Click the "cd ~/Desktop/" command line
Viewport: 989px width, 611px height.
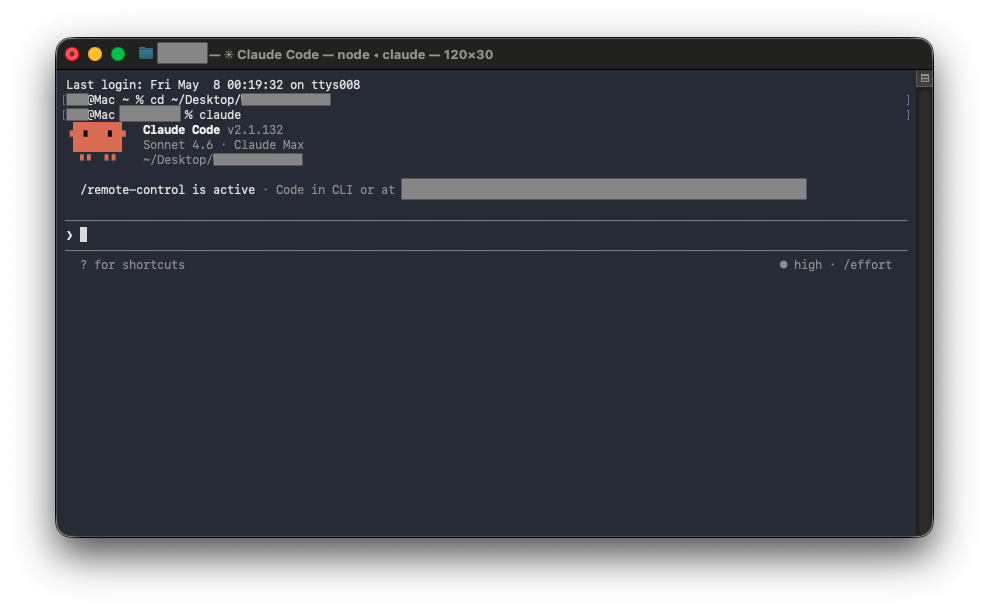[x=240, y=100]
